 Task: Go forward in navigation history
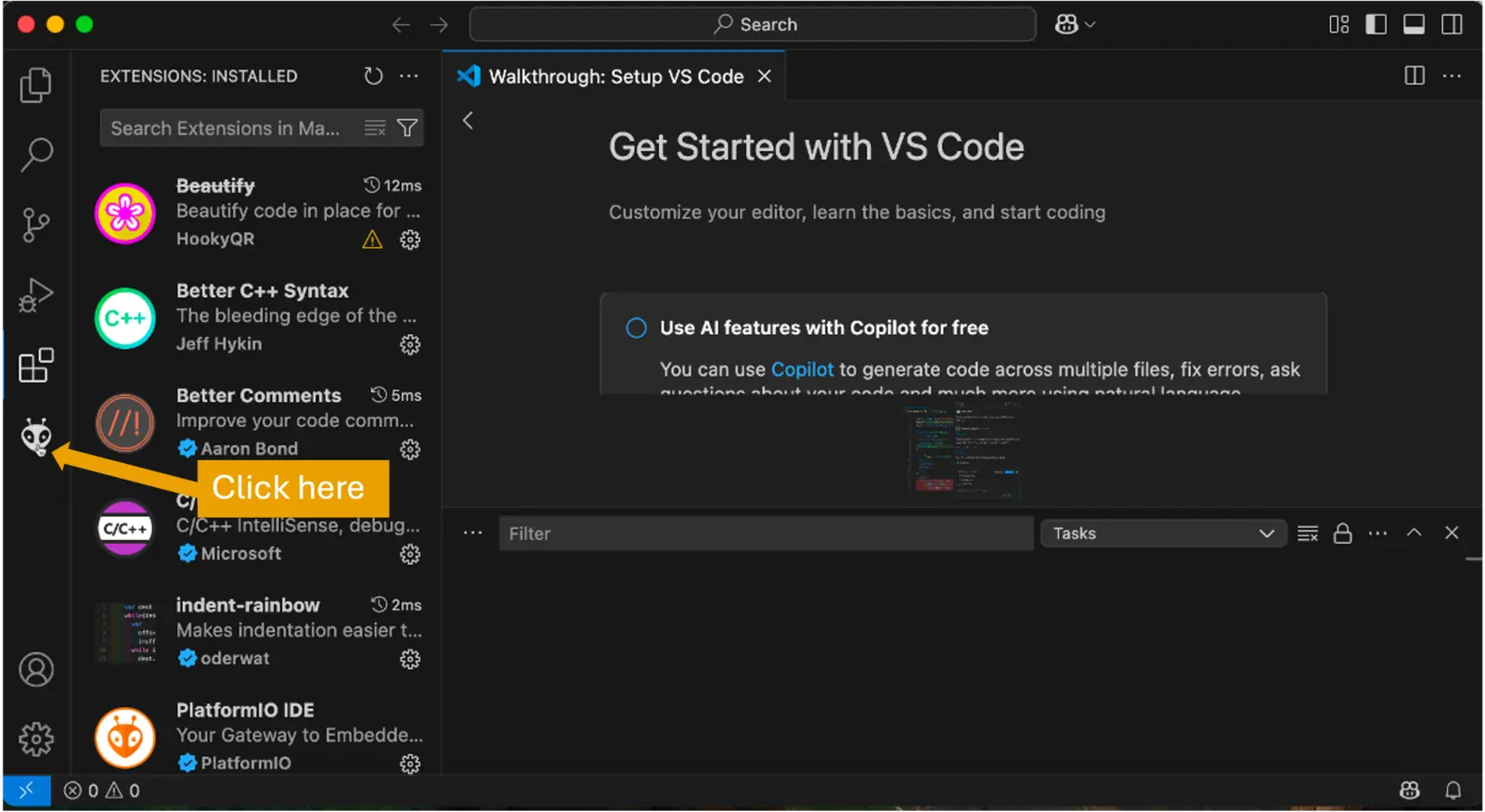(439, 25)
